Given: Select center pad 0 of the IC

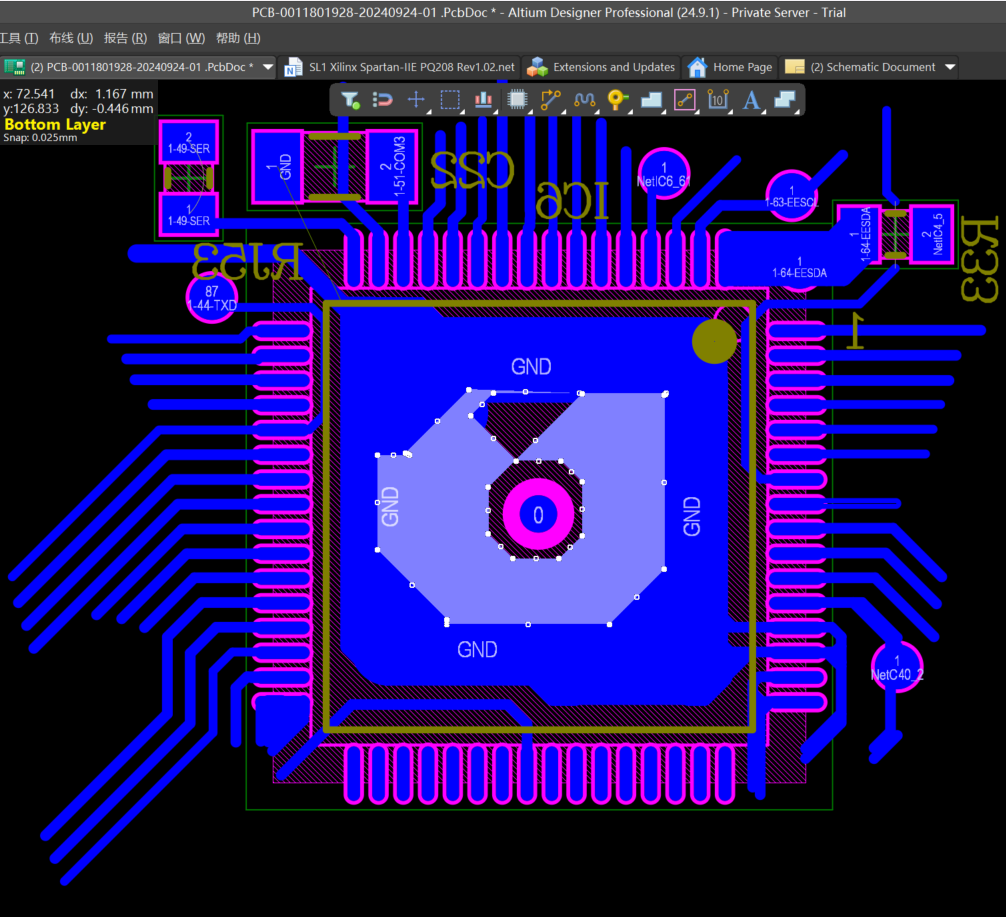Looking at the screenshot, I should [x=538, y=514].
